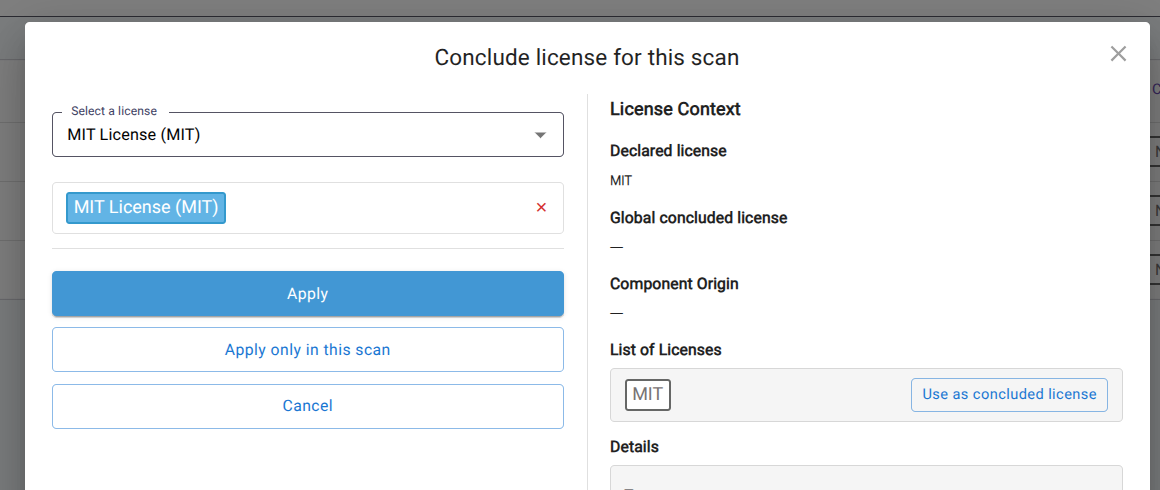The image size is (1160, 490).
Task: Close the Conclude license dialog
Action: (x=1118, y=54)
